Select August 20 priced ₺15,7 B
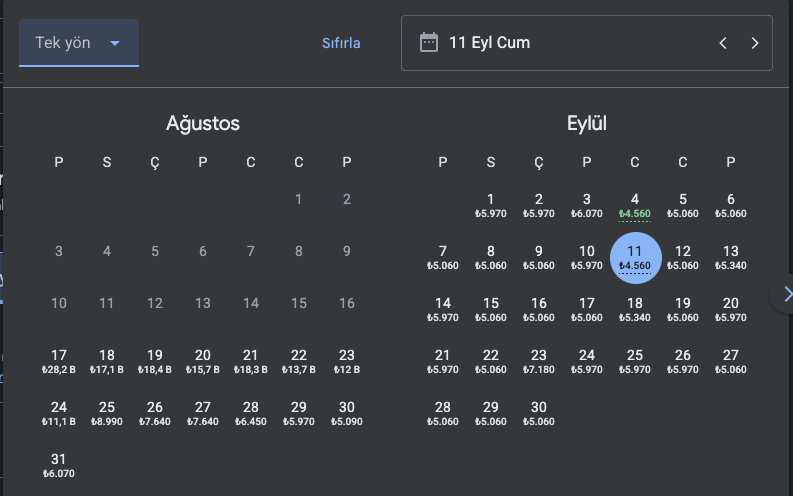The height and width of the screenshot is (496, 793). [x=203, y=362]
